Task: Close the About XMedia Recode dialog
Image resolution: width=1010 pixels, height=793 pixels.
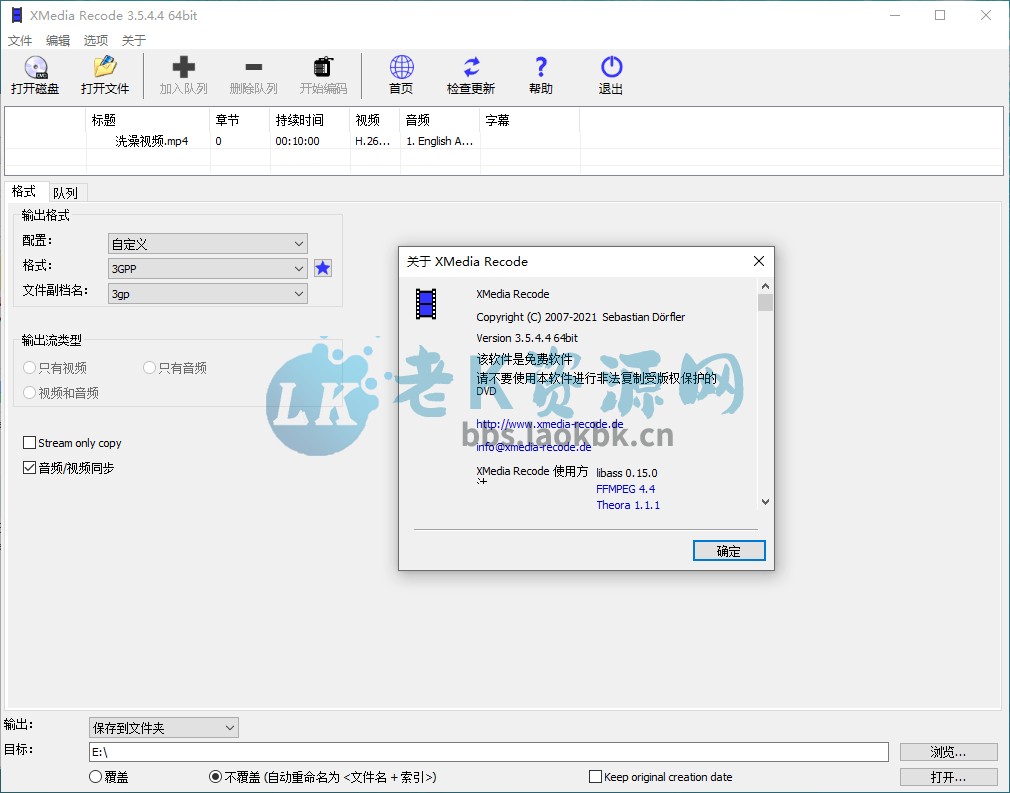Action: (x=759, y=261)
